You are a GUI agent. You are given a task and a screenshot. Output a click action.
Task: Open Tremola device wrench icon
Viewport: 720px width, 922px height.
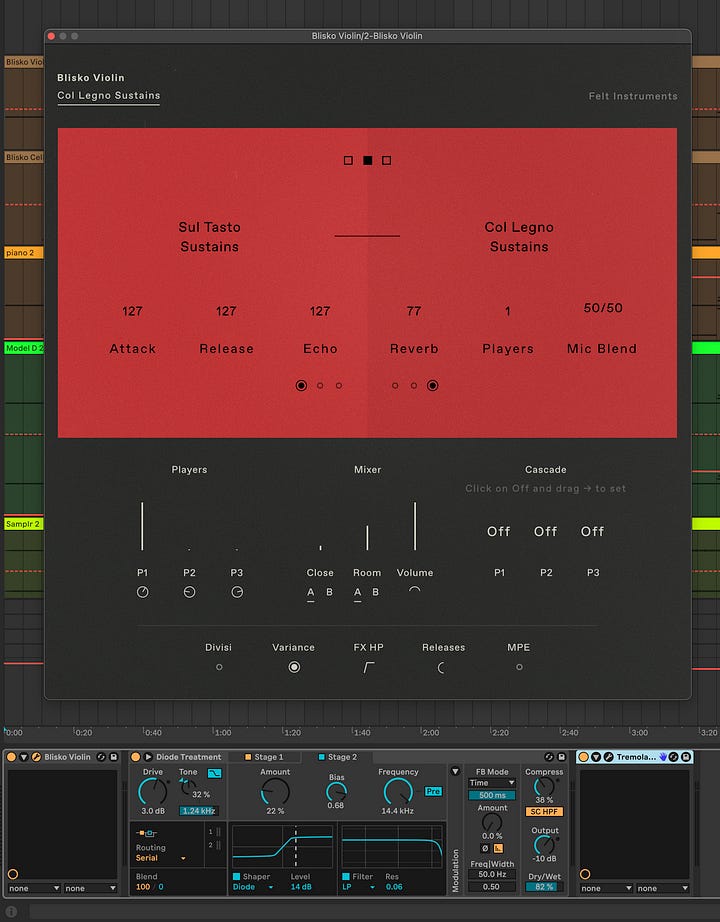coord(609,757)
